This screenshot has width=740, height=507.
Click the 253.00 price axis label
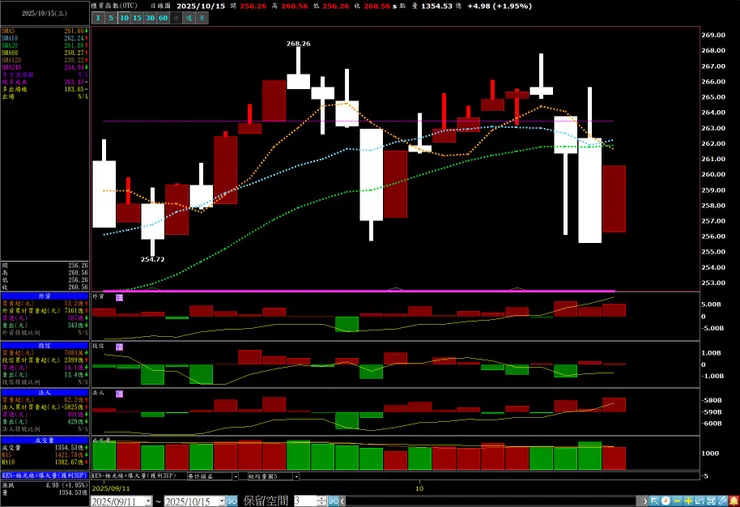713,283
